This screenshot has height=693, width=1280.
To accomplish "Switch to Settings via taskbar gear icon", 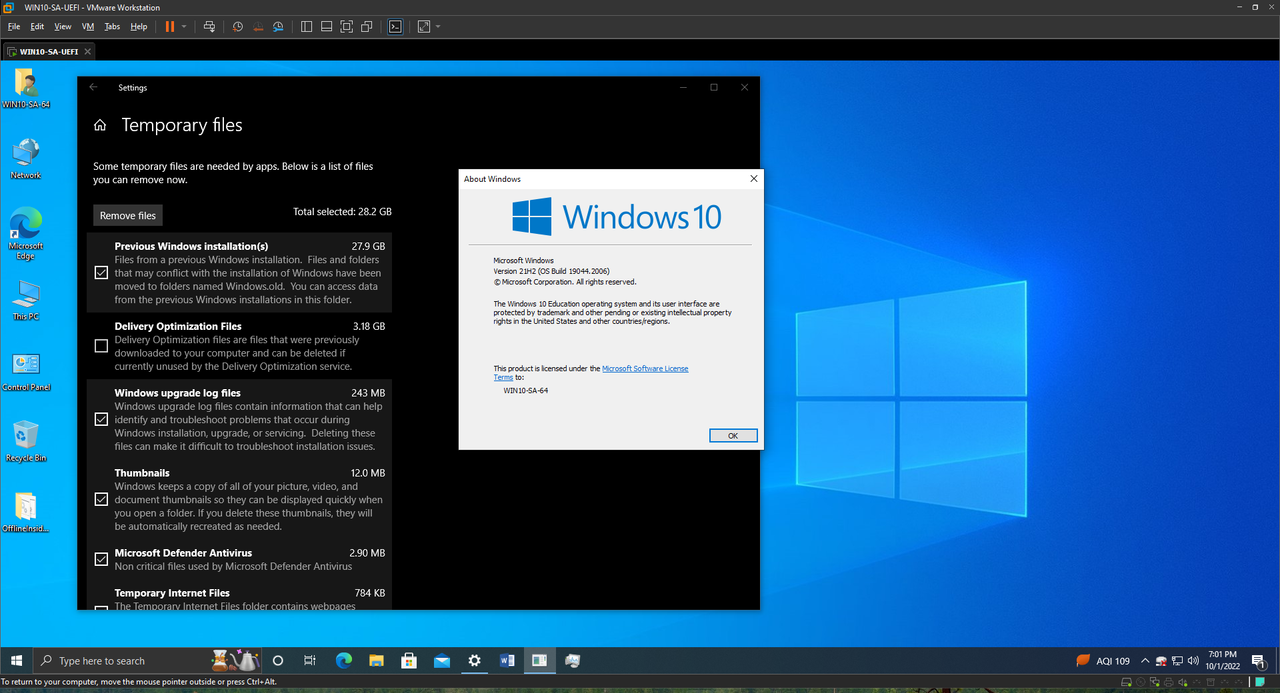I will coord(475,661).
